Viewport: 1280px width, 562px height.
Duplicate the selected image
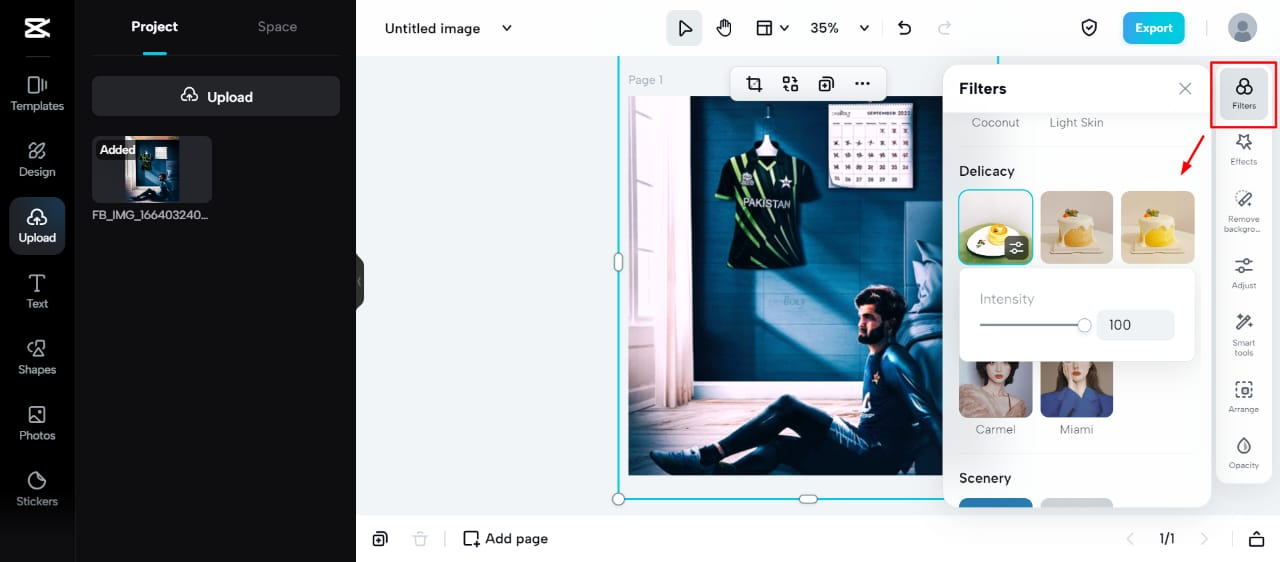coord(826,84)
